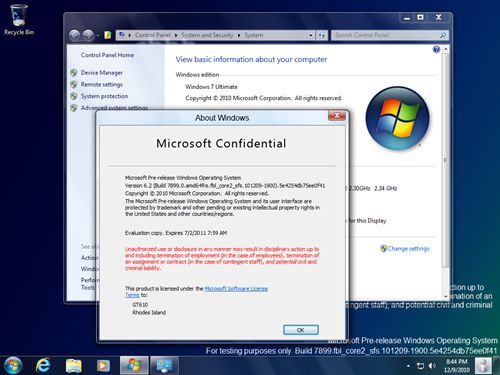Click the GT610 licensee name
The height and width of the screenshot is (375, 500).
coord(140,305)
